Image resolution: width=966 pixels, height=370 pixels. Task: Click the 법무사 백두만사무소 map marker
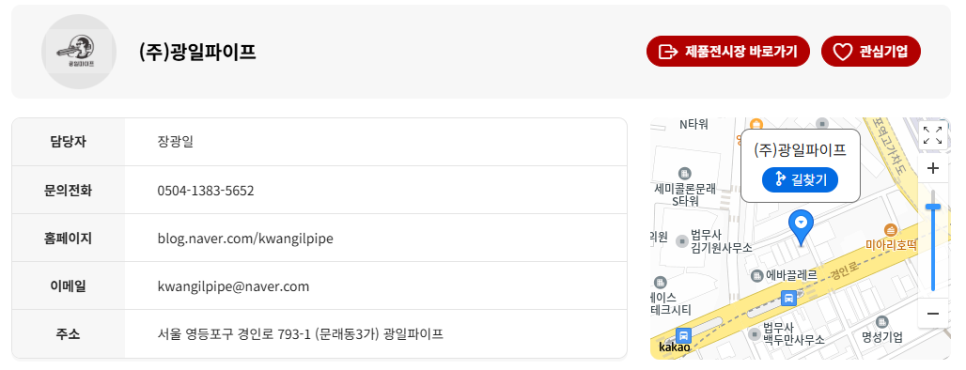click(755, 334)
